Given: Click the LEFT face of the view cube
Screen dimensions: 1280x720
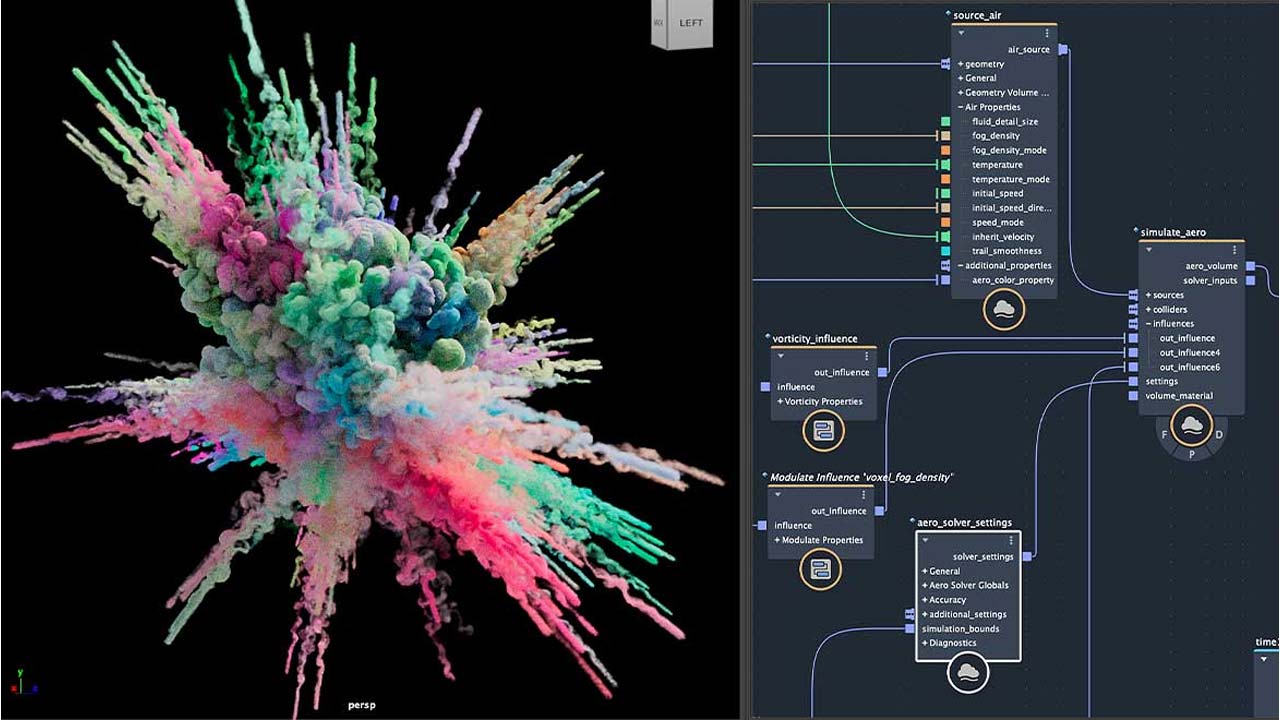Looking at the screenshot, I should [692, 22].
